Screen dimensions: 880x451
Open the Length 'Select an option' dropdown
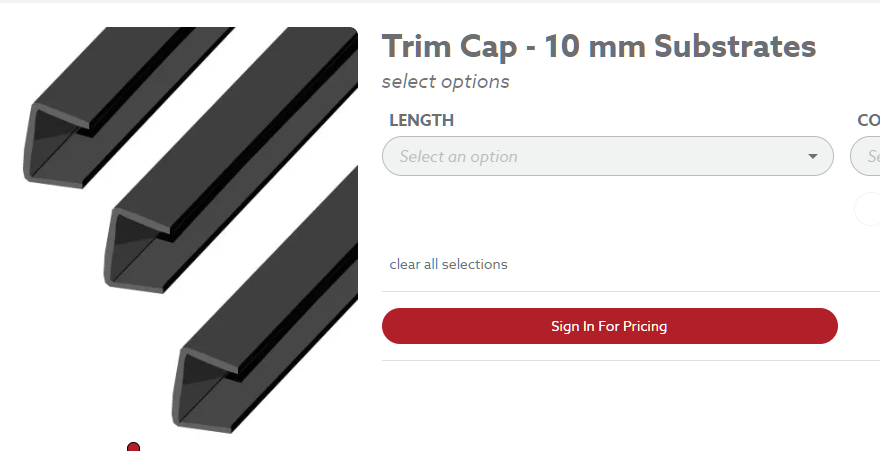(608, 156)
